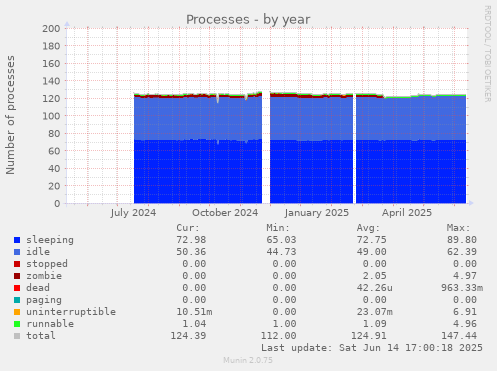This screenshot has height=371, width=497.
Task: Click the total legend color swatch
Action: coord(17,336)
